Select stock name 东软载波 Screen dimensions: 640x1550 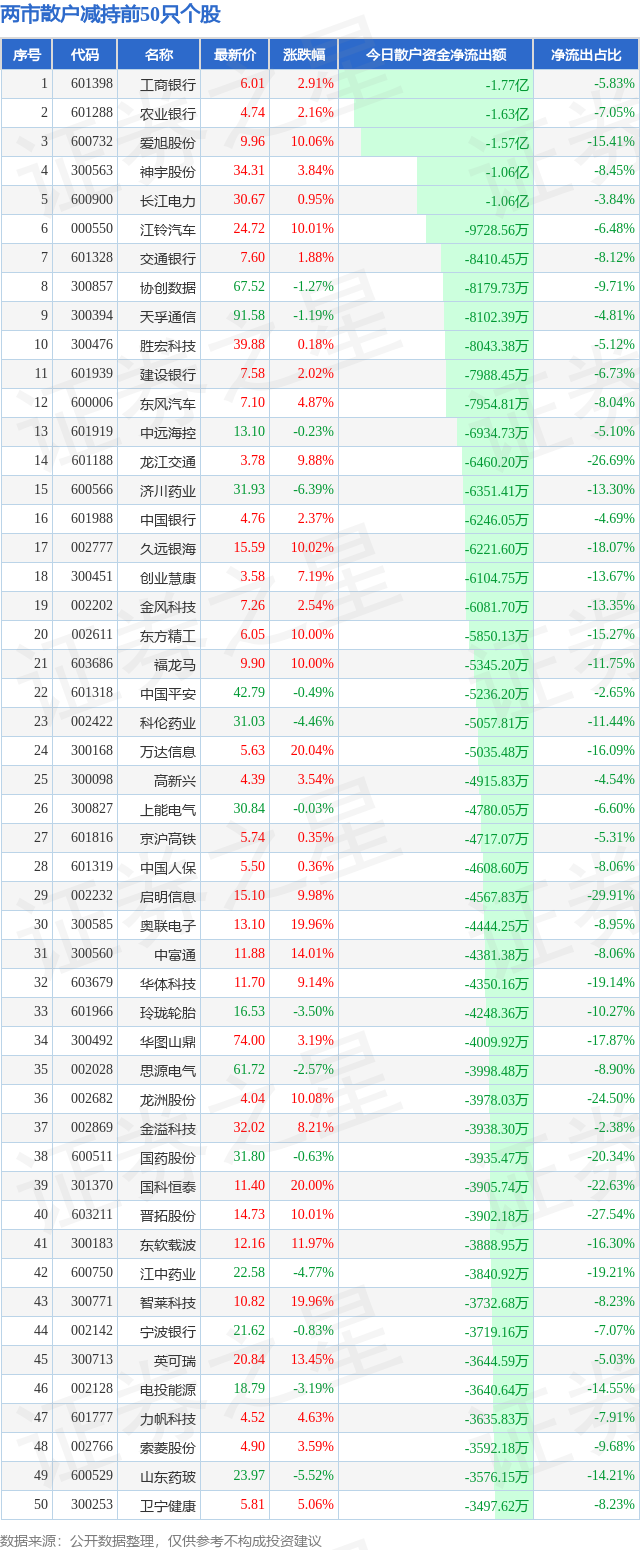click(168, 1245)
